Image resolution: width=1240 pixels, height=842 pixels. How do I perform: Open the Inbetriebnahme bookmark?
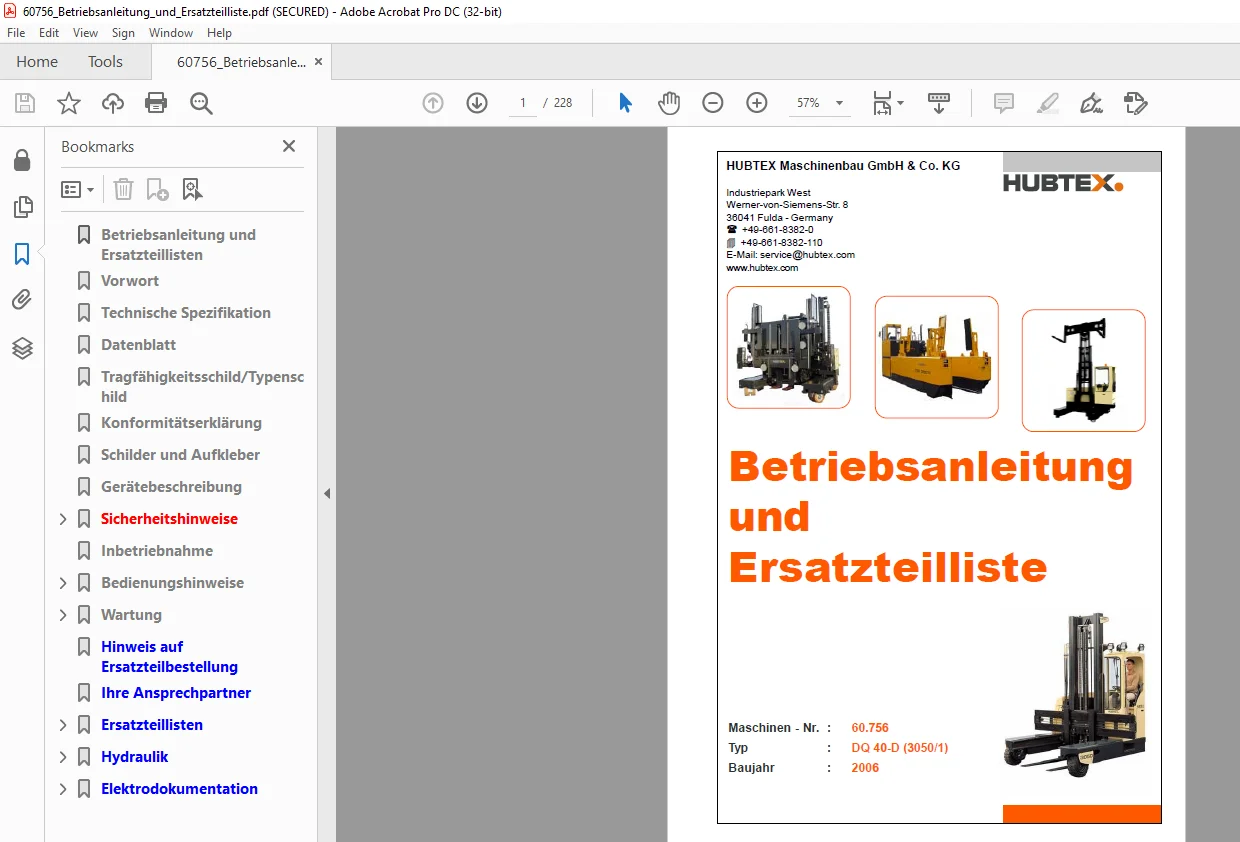click(x=157, y=551)
